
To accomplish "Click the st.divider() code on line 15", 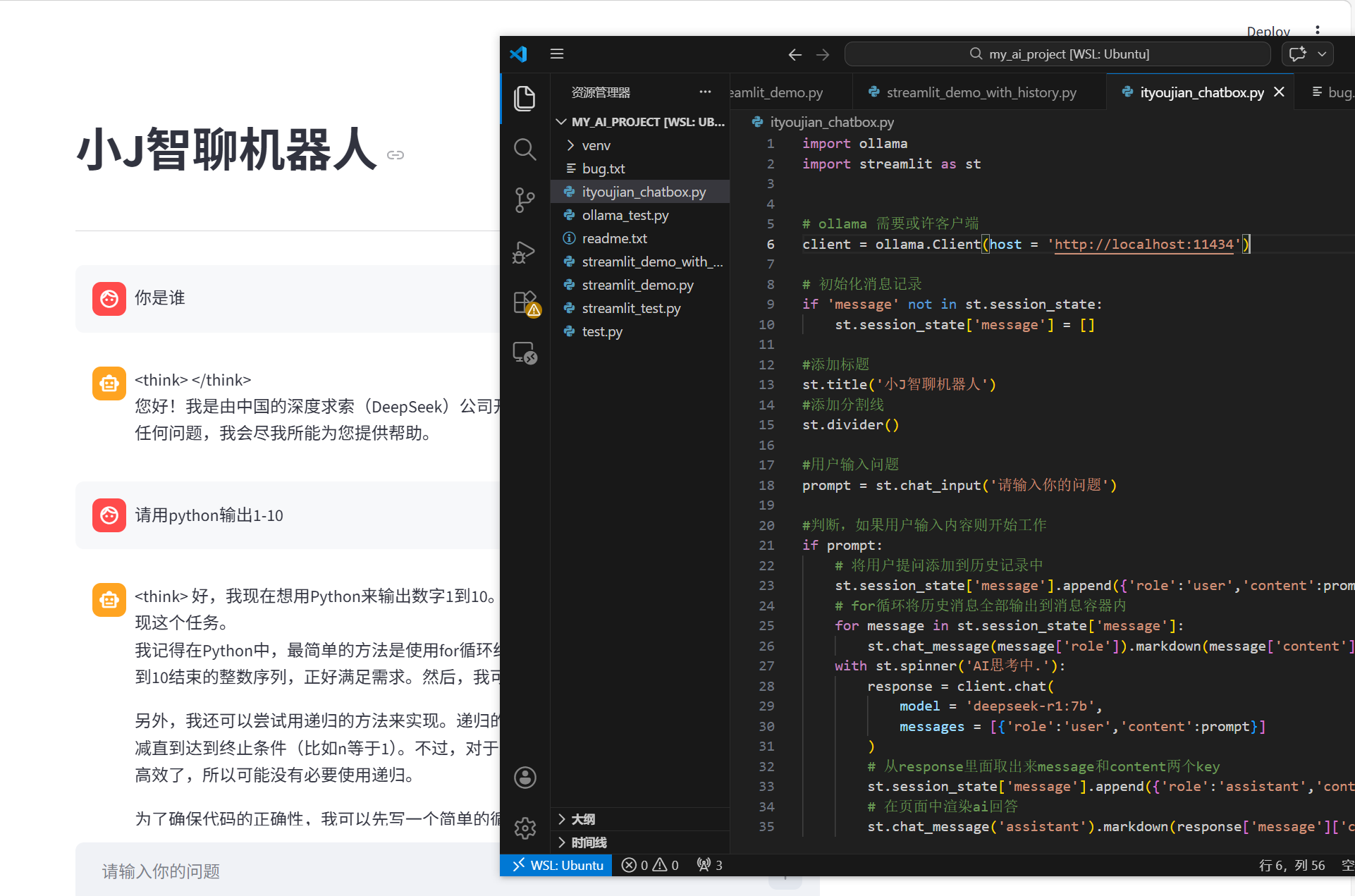I will pyautogui.click(x=850, y=425).
